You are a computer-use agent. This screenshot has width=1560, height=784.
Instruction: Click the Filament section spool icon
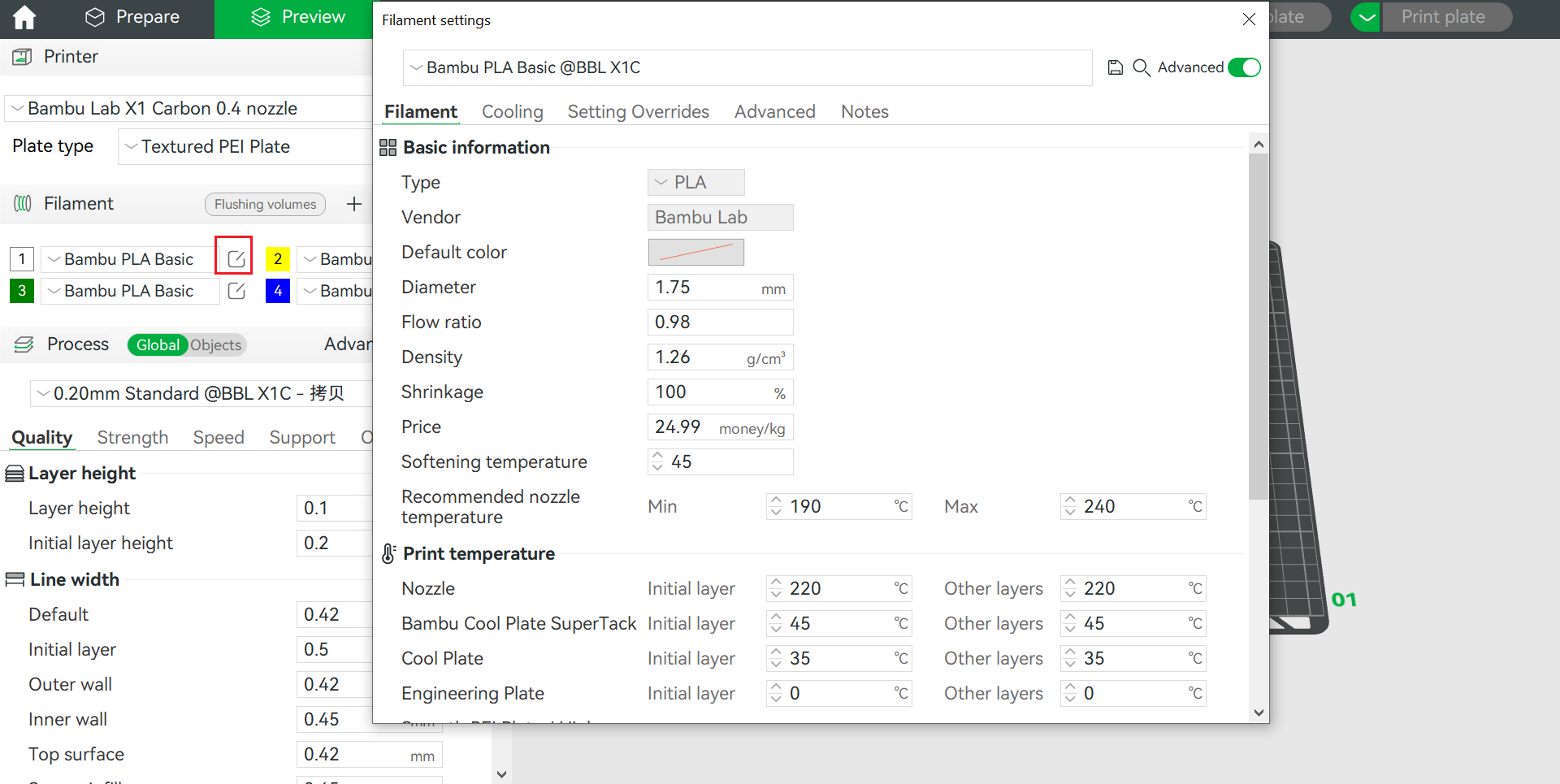[23, 204]
